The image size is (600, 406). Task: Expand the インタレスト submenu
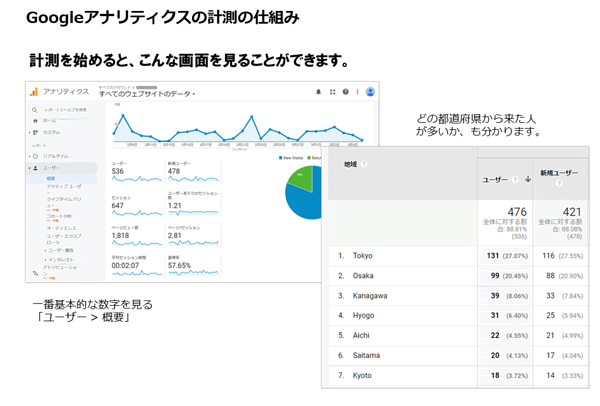(46, 260)
